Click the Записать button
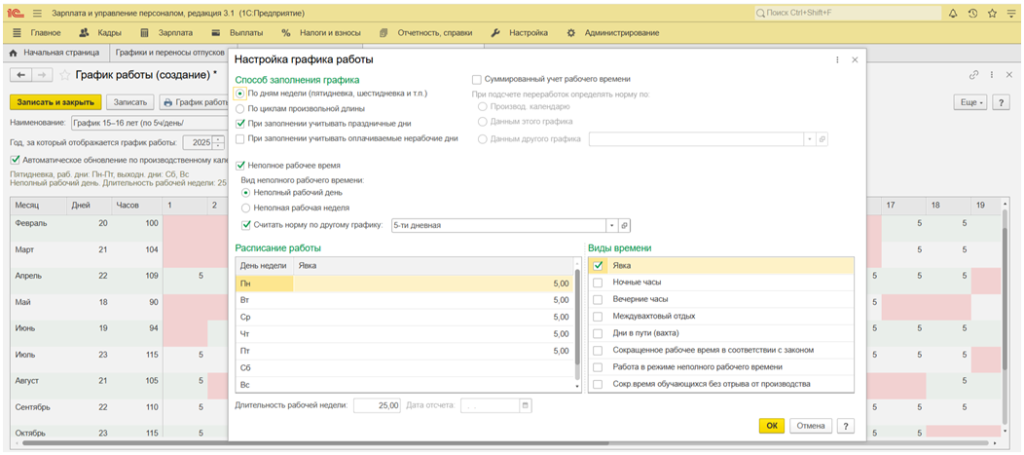Screen dimensions: 1024x455 click(x=131, y=102)
